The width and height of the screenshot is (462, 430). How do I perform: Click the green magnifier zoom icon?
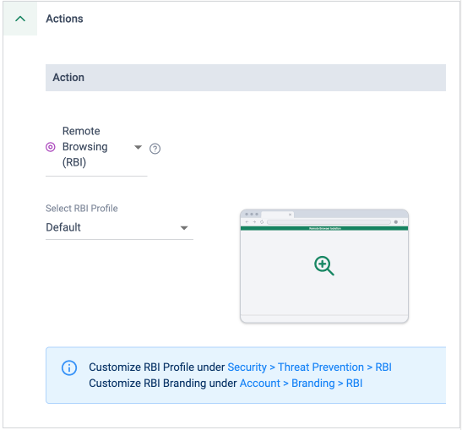pos(324,266)
